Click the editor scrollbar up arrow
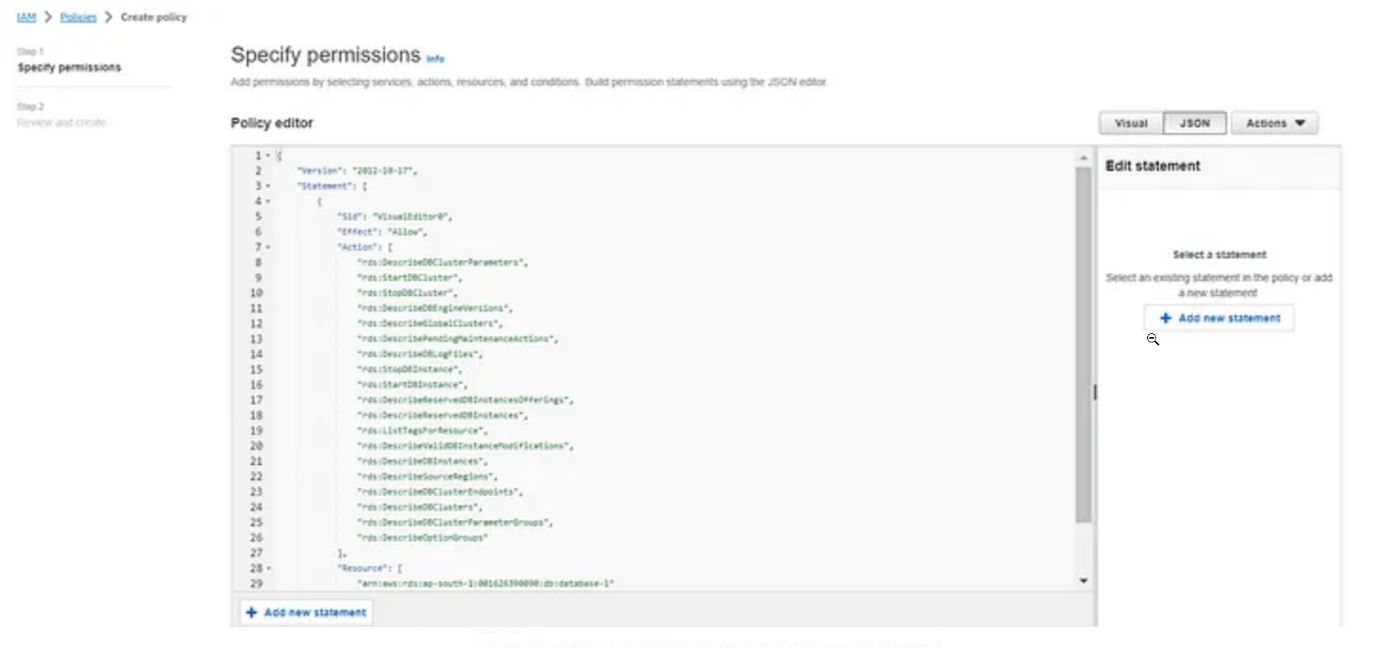 pyautogui.click(x=1083, y=158)
